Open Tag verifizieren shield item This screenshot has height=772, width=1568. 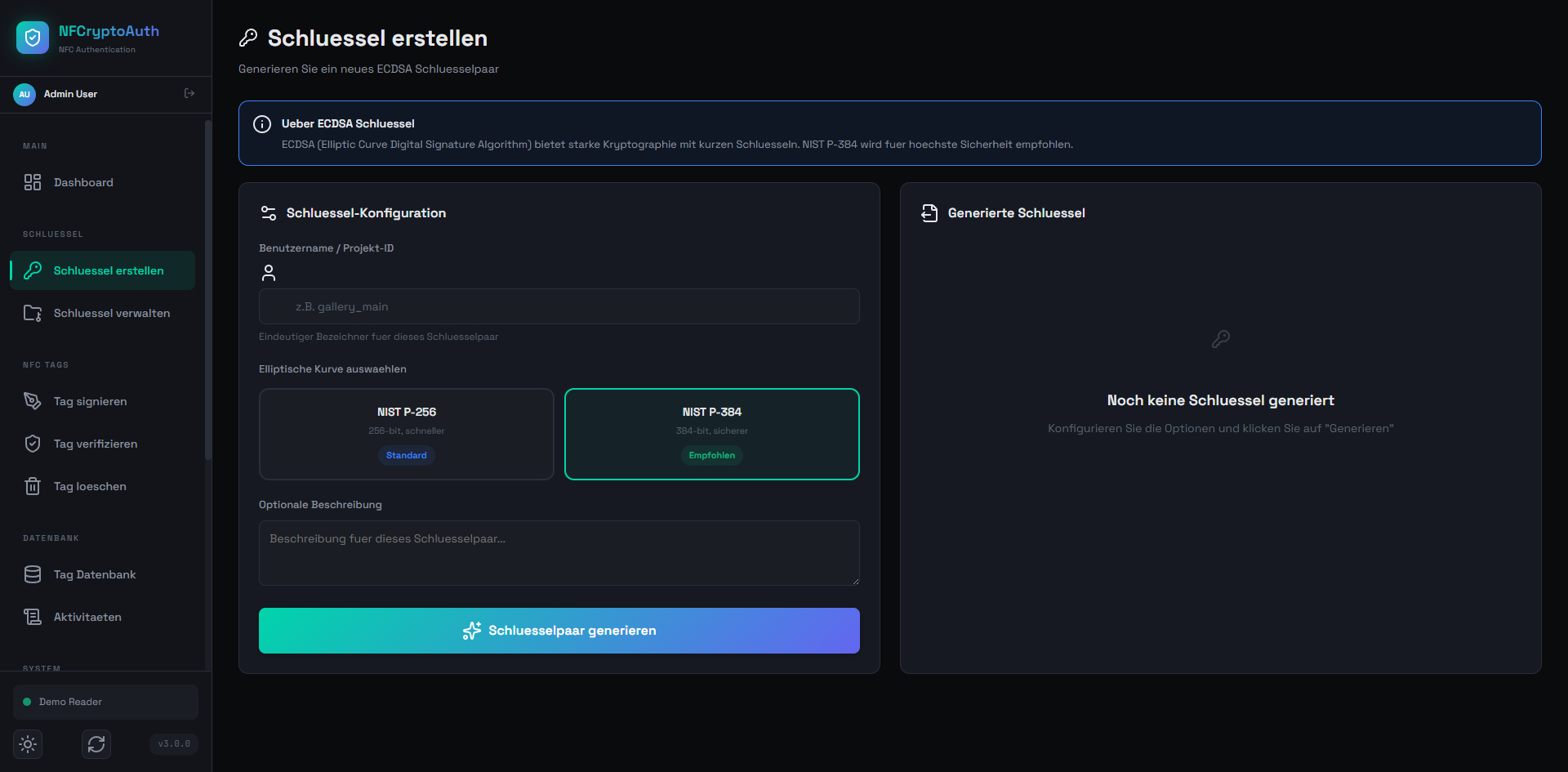click(95, 444)
